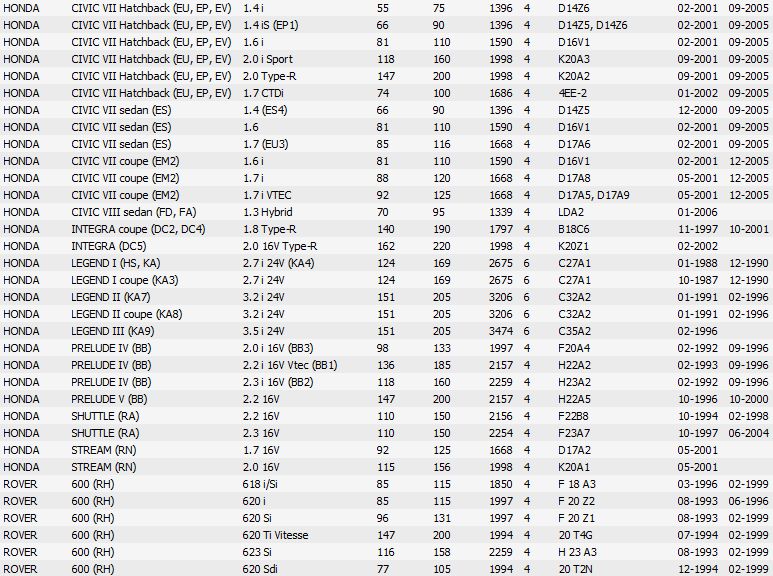The image size is (773, 576).
Task: Select the 1.7 i VTEC cell
Action: tap(267, 195)
